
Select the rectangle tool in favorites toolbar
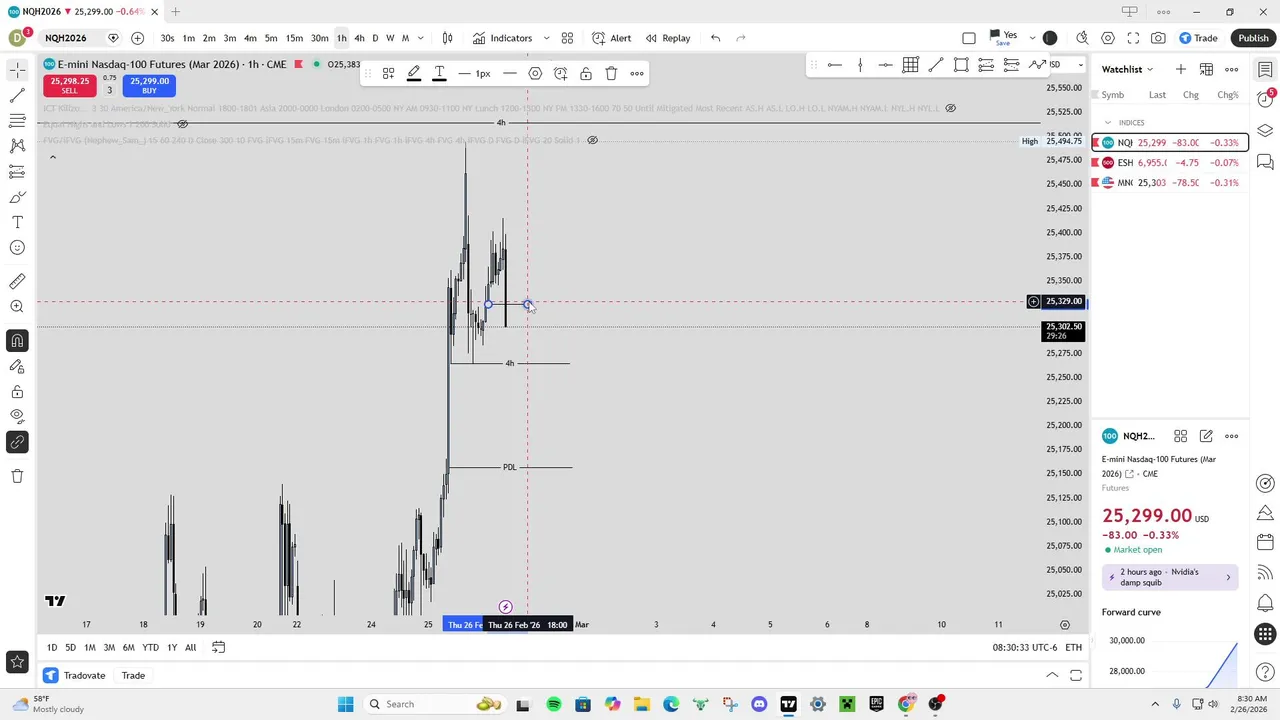(x=961, y=65)
